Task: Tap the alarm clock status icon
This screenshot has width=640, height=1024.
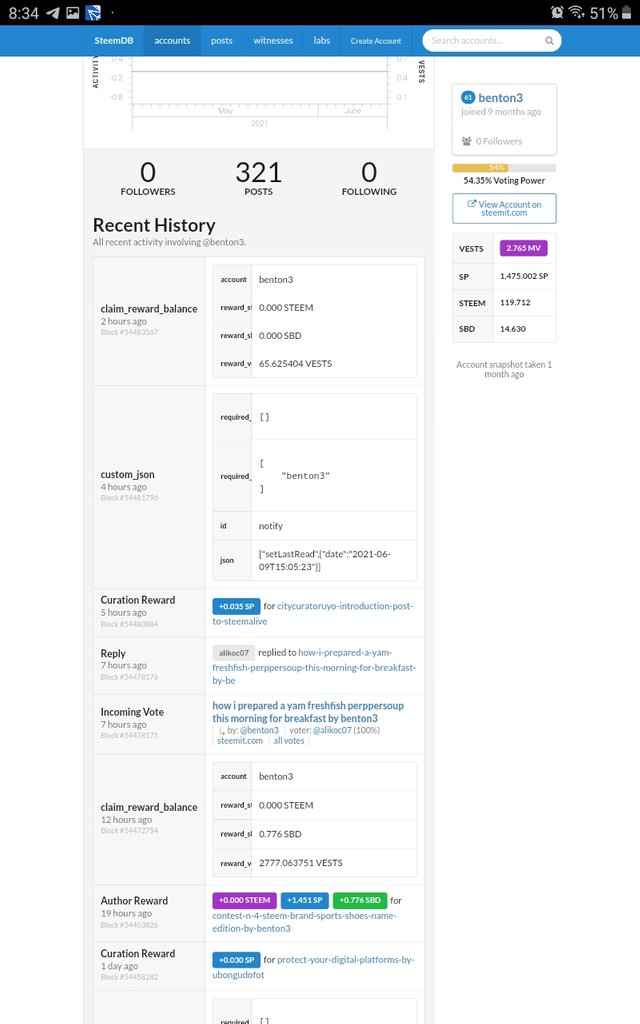Action: 557,13
